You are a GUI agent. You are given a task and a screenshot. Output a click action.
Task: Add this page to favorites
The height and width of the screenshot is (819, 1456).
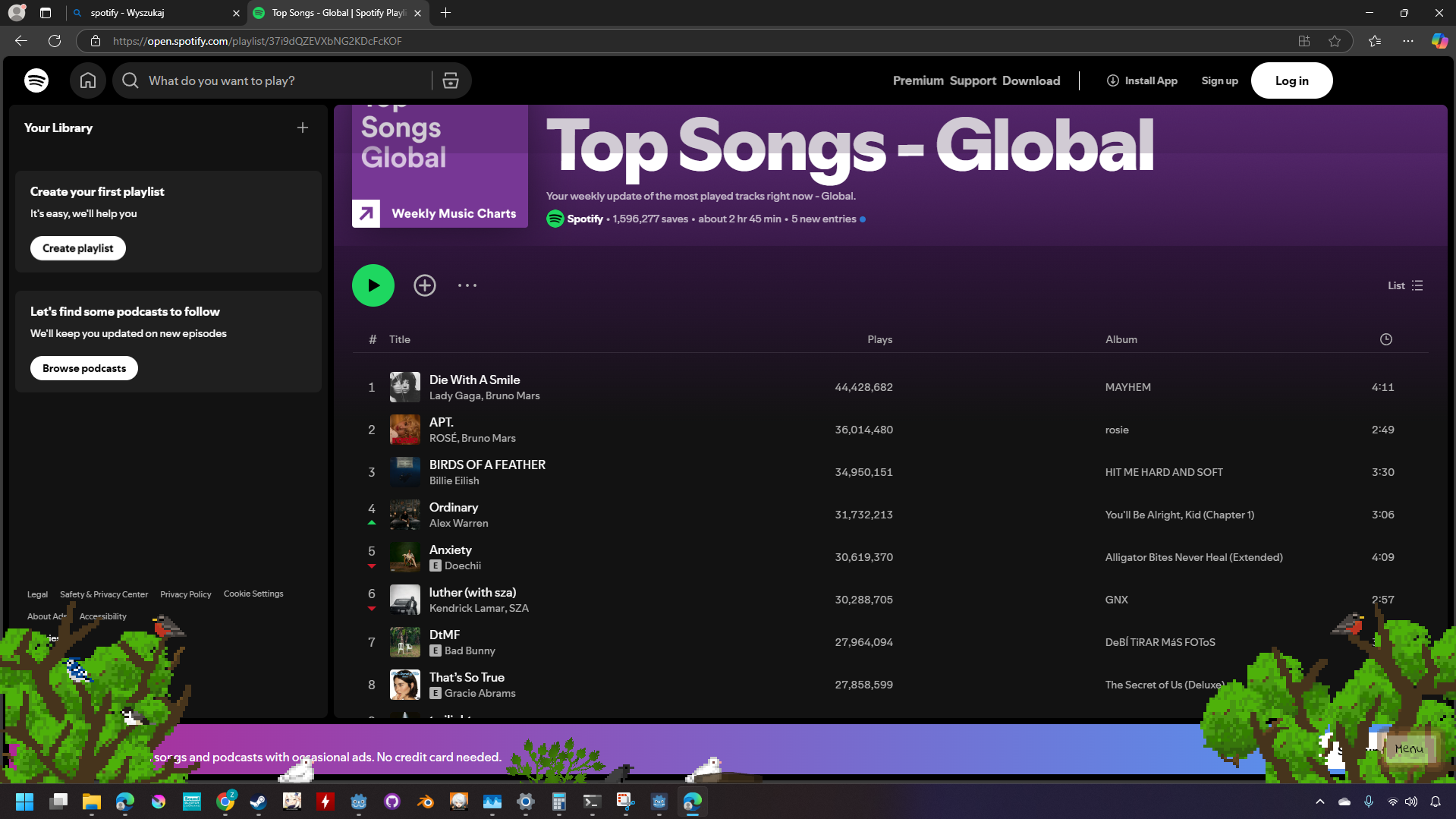coord(1335,41)
